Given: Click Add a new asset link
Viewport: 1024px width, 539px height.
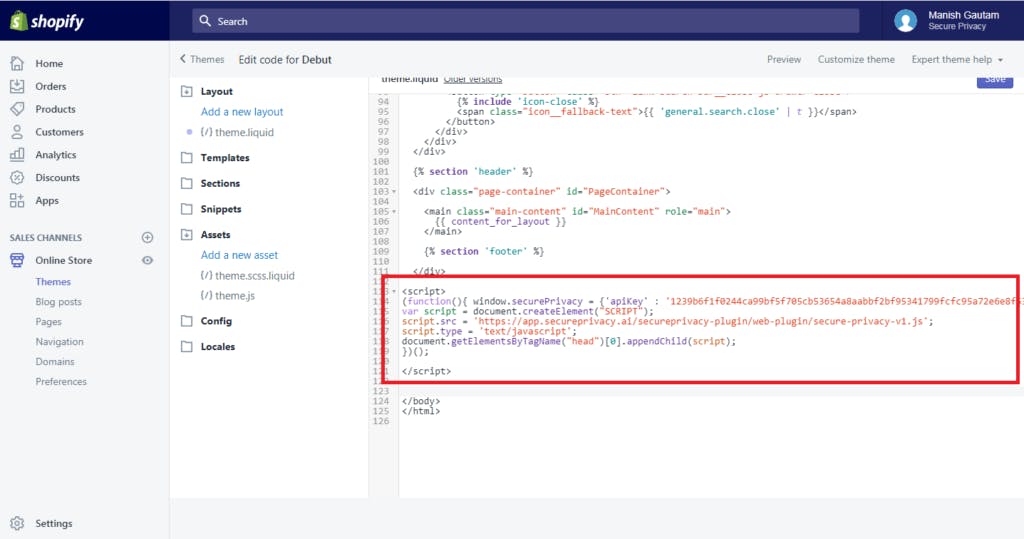Looking at the screenshot, I should (x=239, y=255).
